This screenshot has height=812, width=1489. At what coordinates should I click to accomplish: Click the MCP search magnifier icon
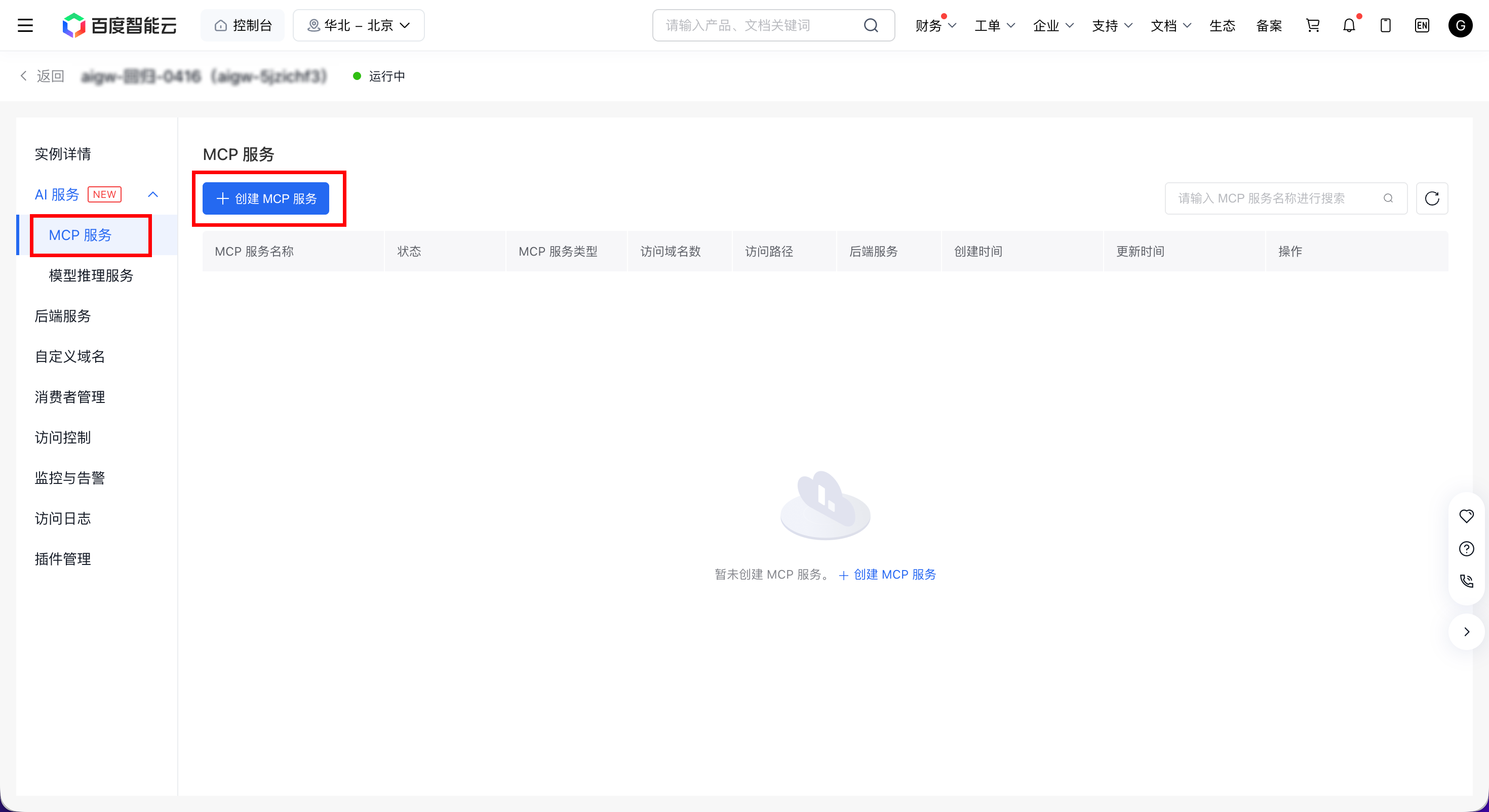tap(1388, 199)
